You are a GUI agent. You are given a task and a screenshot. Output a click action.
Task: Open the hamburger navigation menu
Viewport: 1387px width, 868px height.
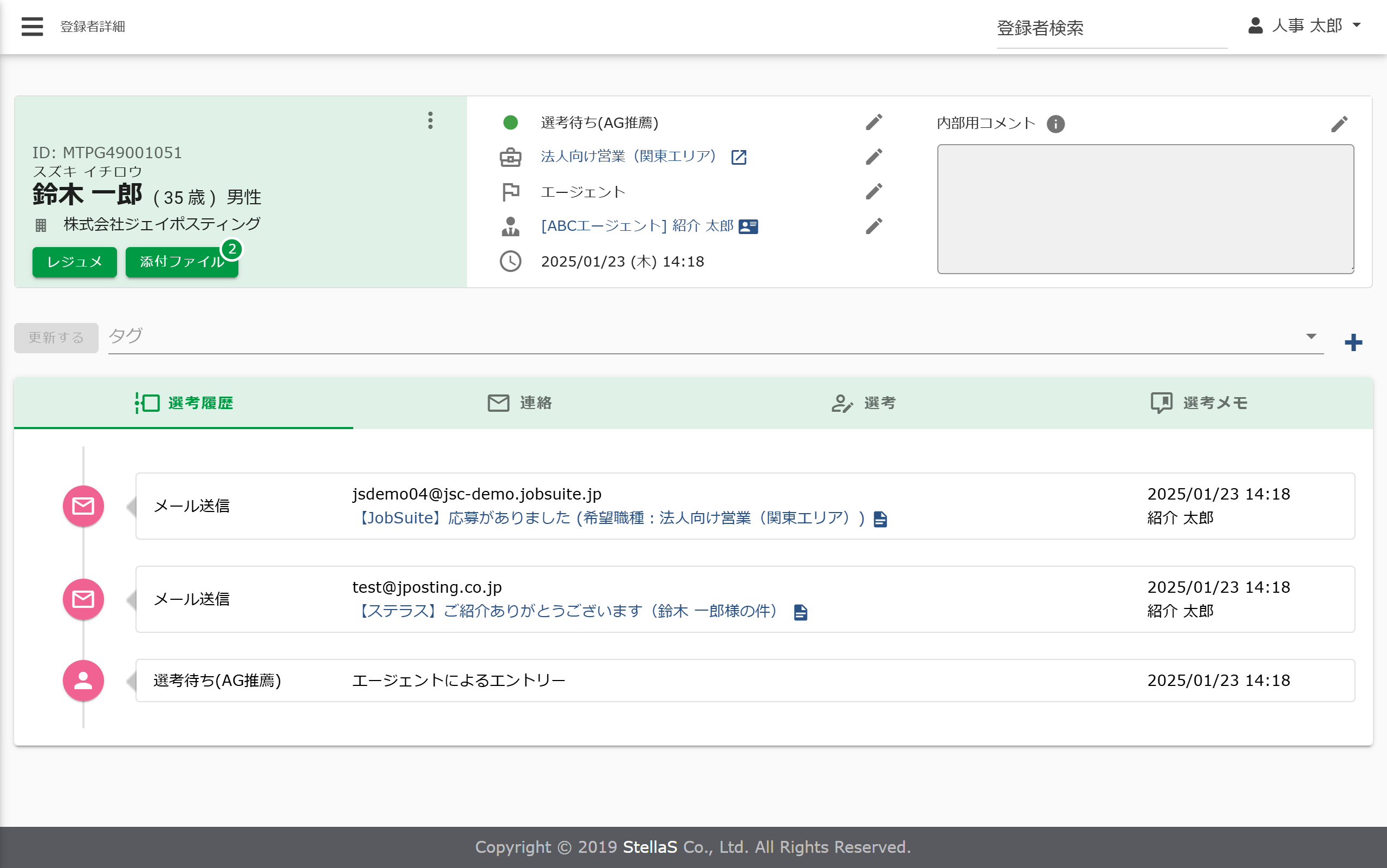pyautogui.click(x=32, y=27)
